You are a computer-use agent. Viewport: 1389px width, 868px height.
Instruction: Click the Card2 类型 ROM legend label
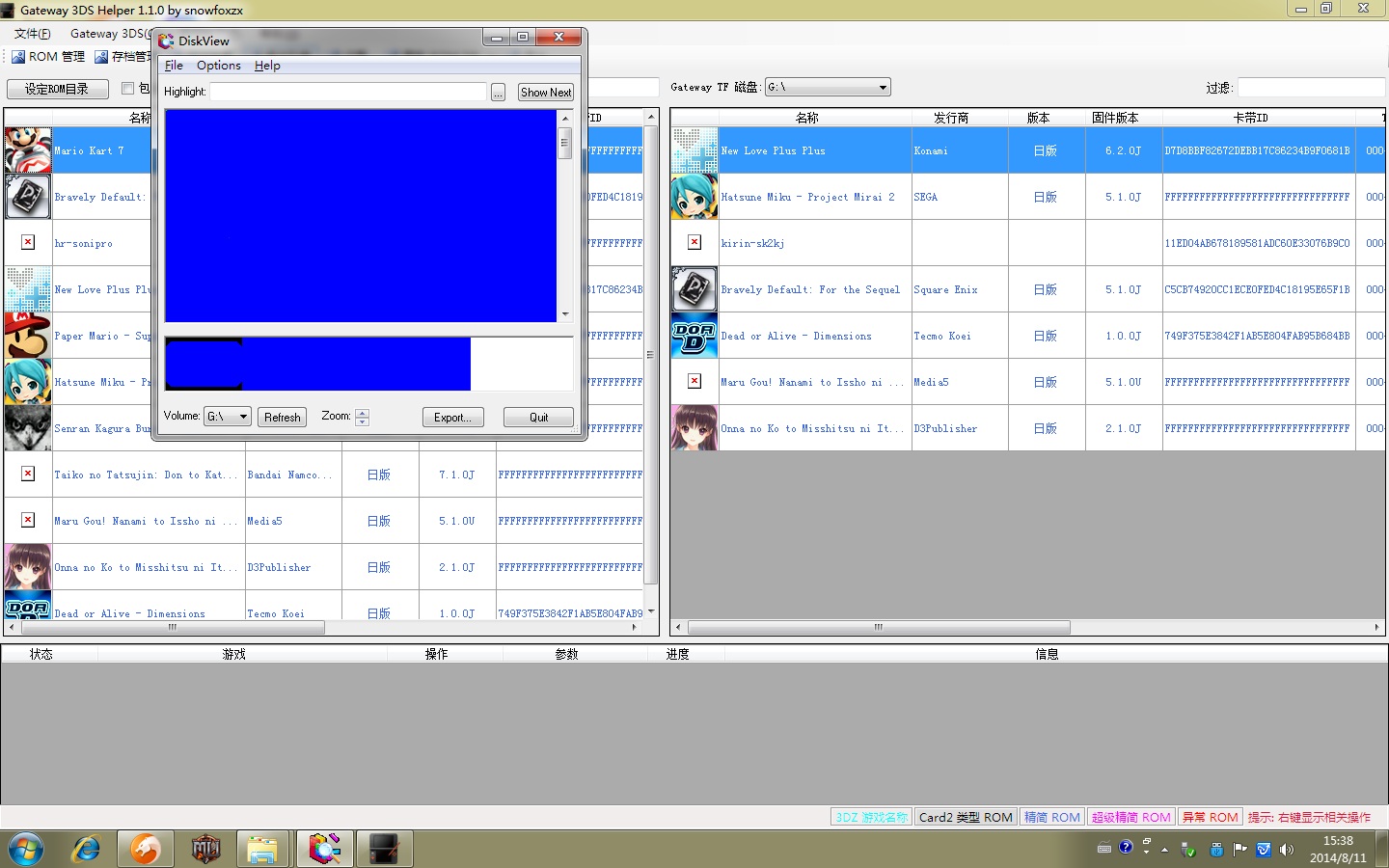coord(966,817)
